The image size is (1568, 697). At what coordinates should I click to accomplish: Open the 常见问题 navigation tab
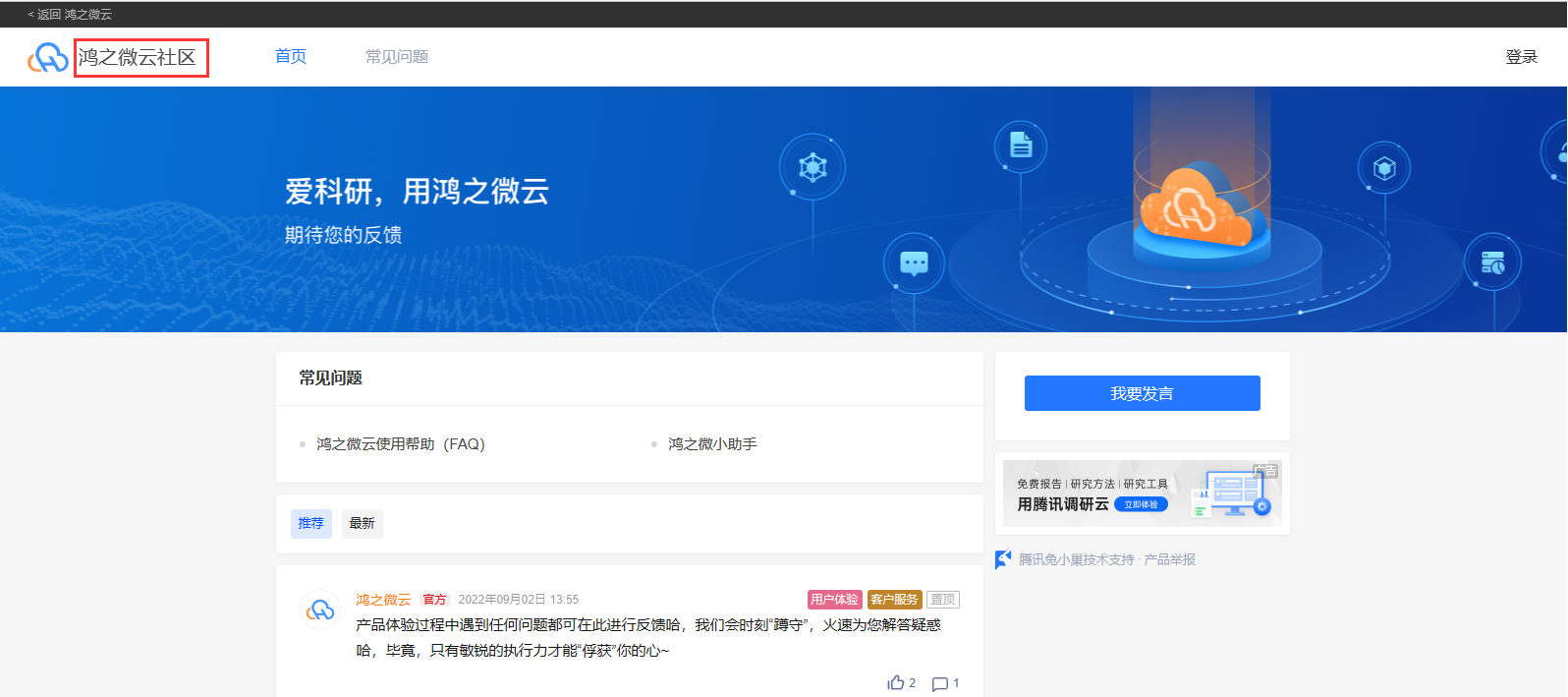(x=397, y=57)
